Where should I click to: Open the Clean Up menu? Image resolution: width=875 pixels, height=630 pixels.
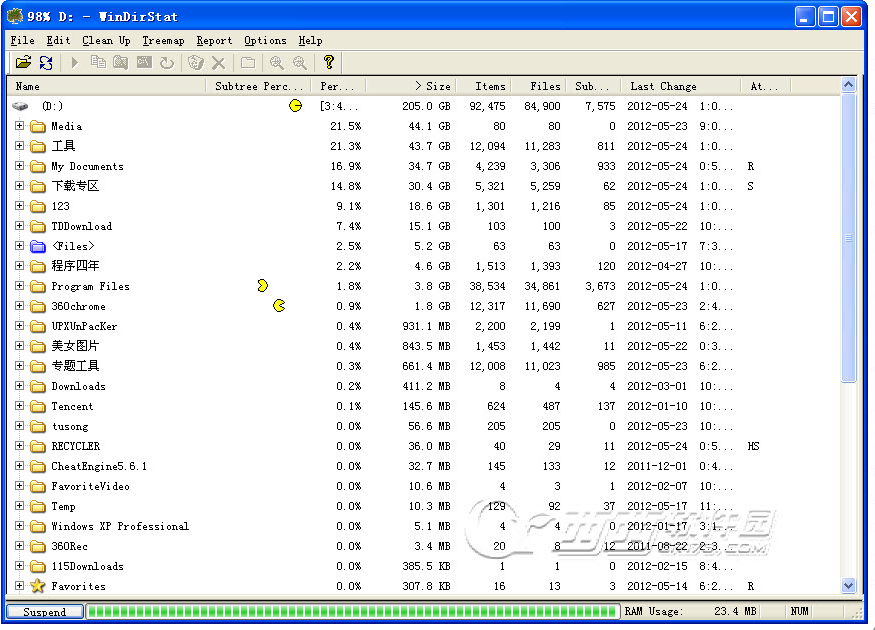(x=106, y=40)
